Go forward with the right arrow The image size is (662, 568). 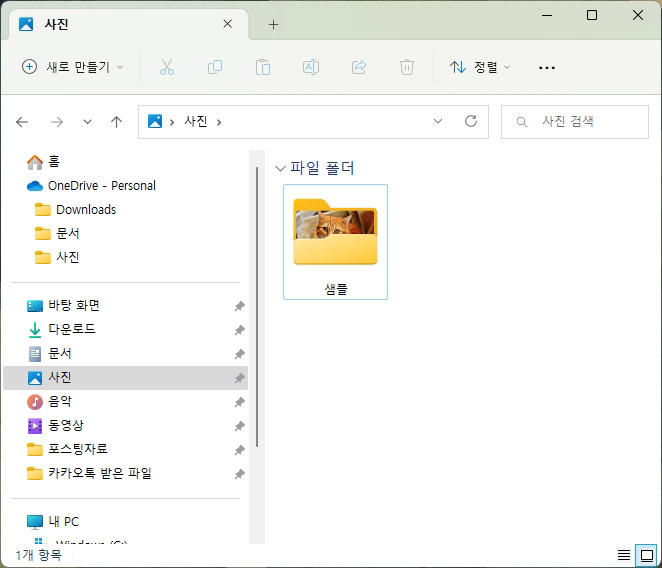pos(57,122)
